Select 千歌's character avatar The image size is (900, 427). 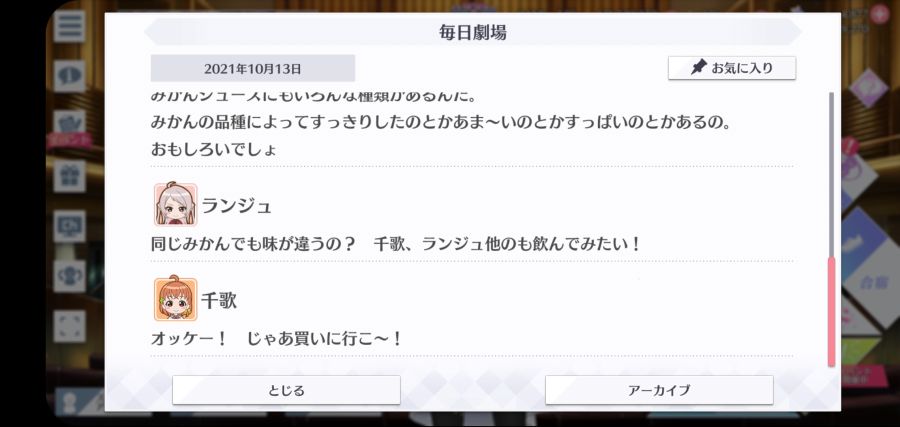click(x=176, y=299)
